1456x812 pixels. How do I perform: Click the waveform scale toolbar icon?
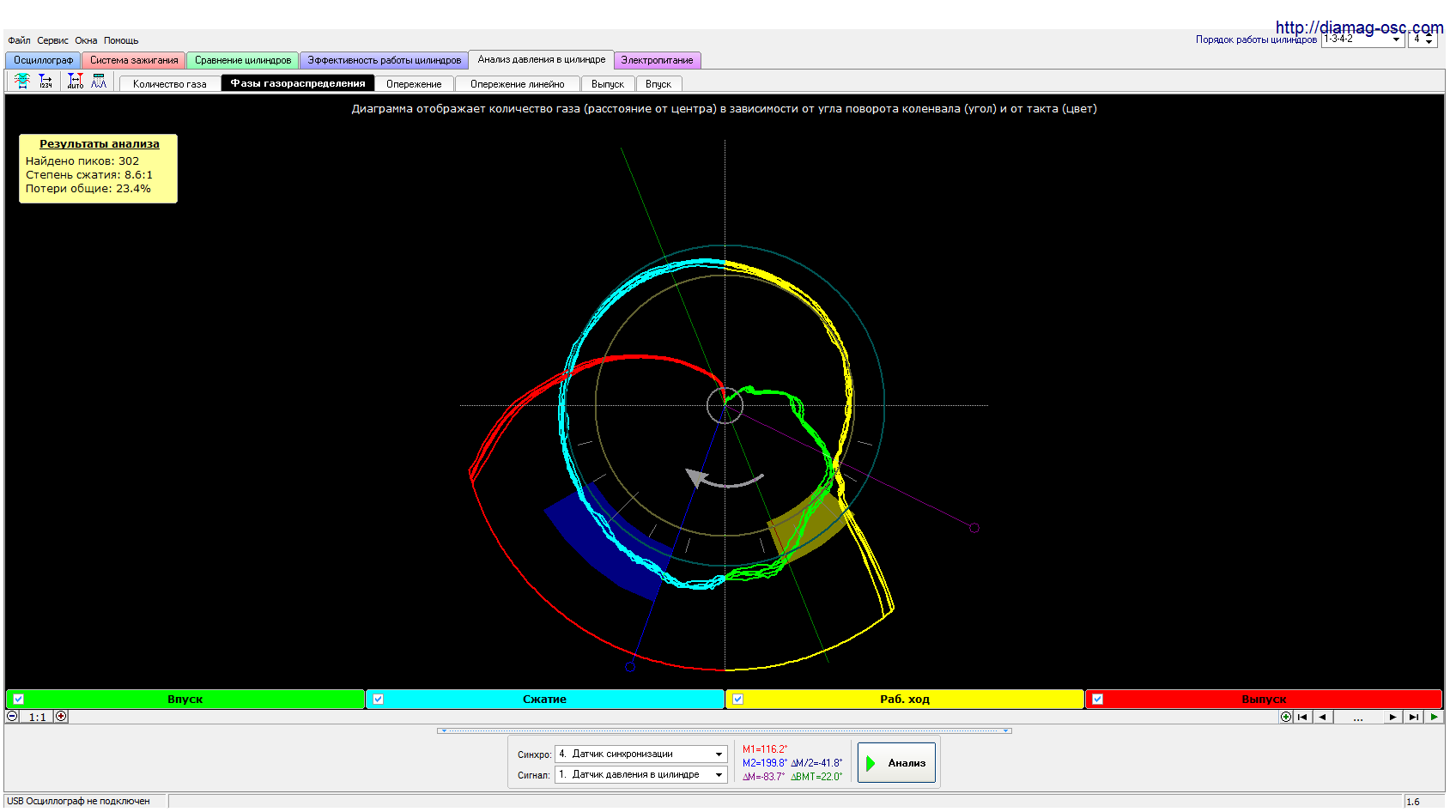[22, 81]
